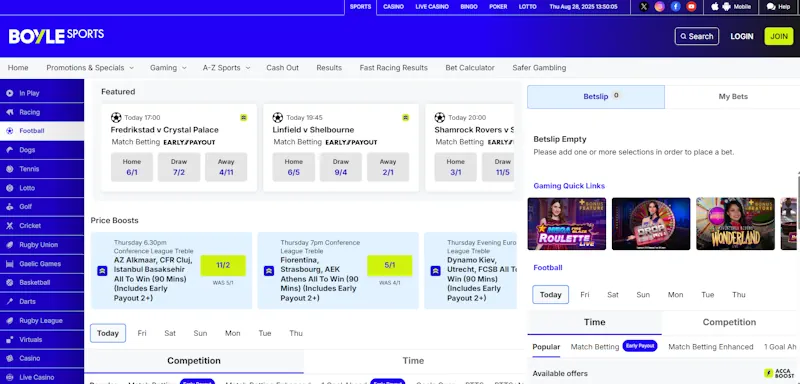Viewport: 800px width, 384px height.
Task: Expand Promotions & Specials menu
Action: tap(90, 68)
